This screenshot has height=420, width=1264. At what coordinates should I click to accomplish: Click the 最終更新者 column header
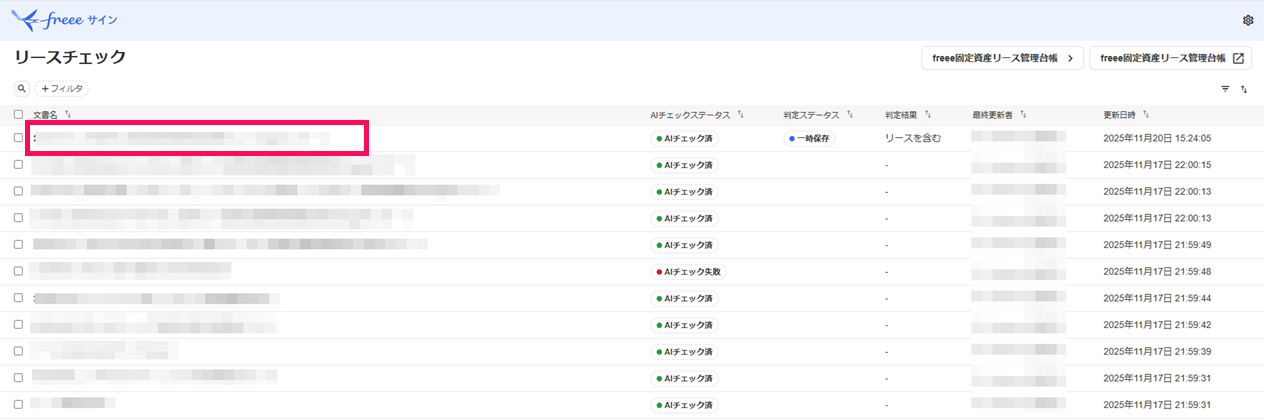point(992,115)
